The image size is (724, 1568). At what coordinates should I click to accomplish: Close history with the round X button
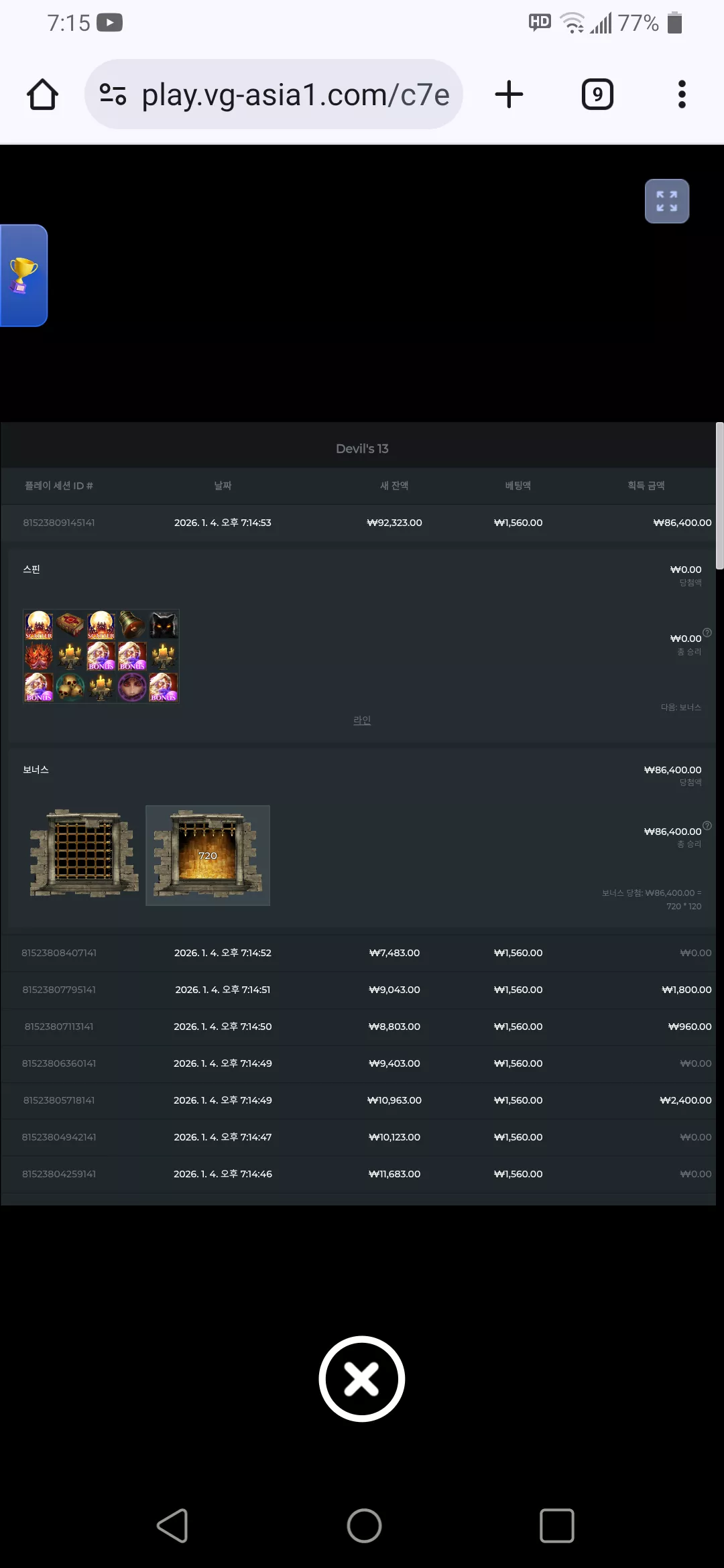pyautogui.click(x=362, y=1379)
